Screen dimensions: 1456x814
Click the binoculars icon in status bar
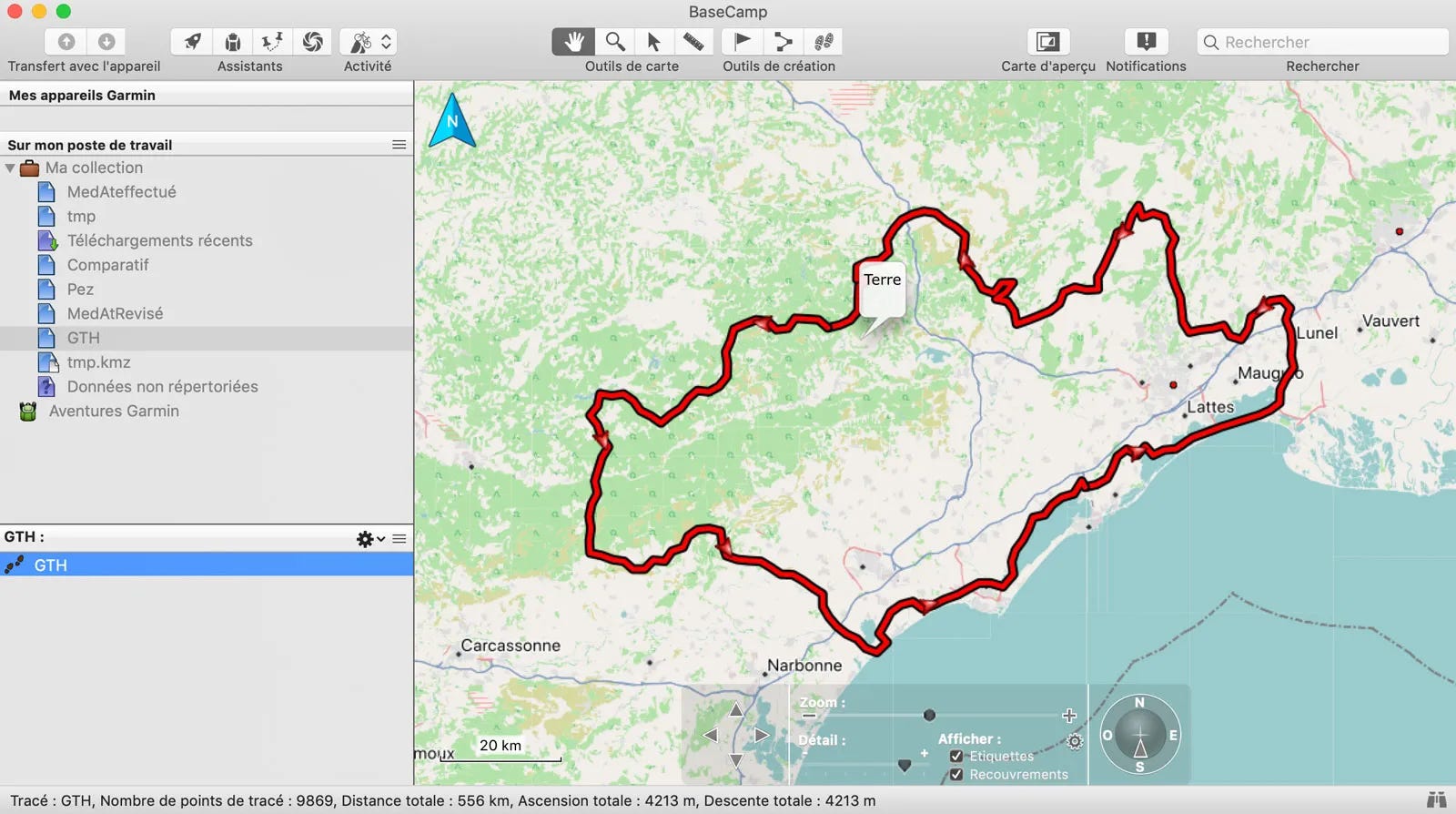pos(1436,800)
